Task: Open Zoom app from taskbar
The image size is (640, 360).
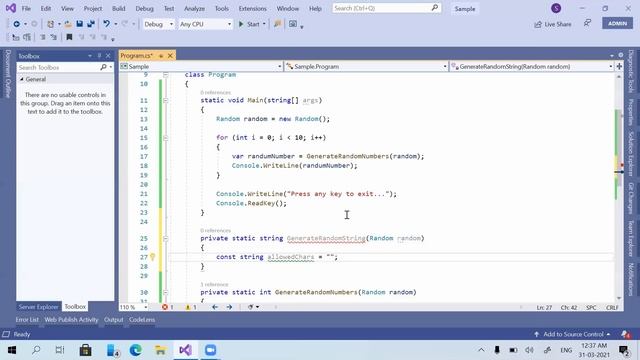Action: [211, 350]
